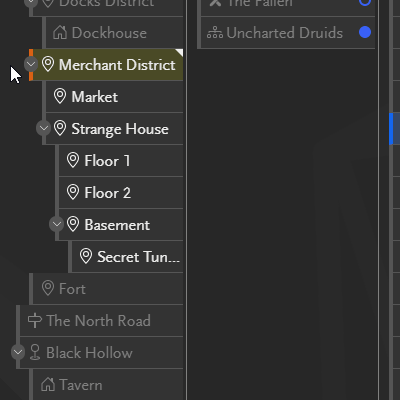Collapse the Black Hollow node chevron

18,352
